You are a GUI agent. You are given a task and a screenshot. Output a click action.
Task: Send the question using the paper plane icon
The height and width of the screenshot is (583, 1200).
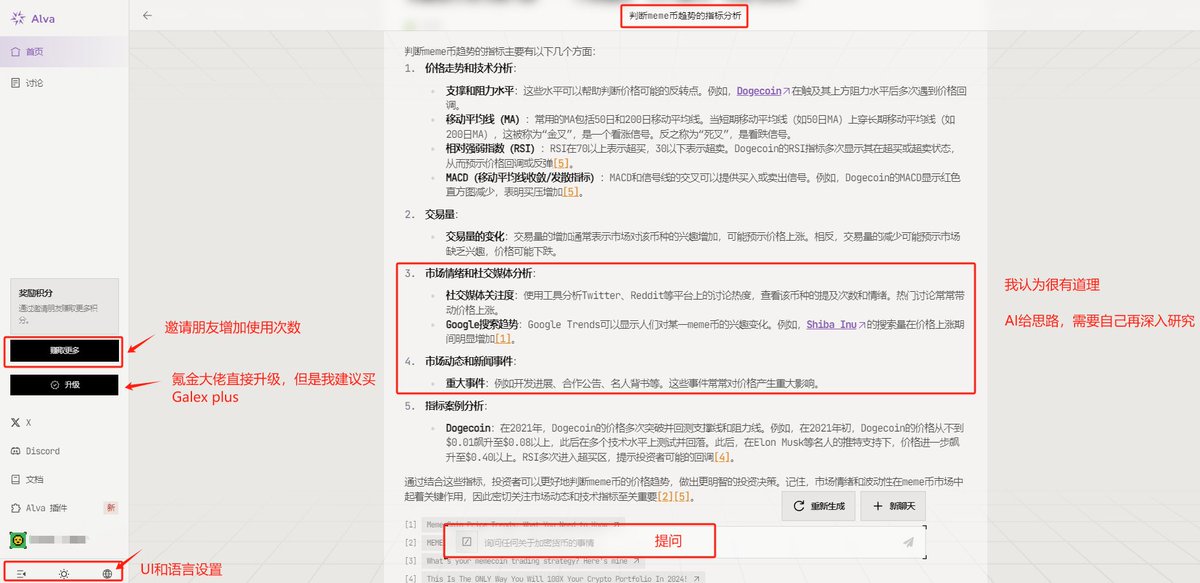tap(908, 541)
